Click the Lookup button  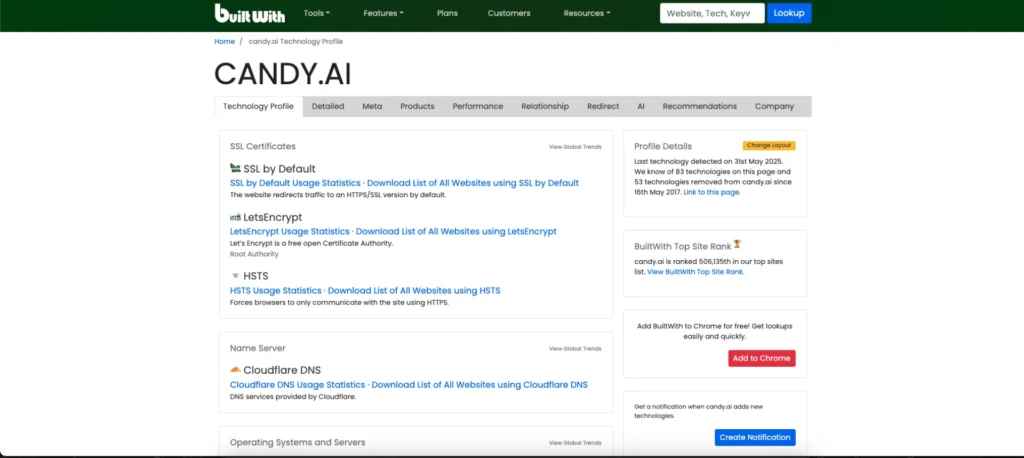click(x=789, y=13)
